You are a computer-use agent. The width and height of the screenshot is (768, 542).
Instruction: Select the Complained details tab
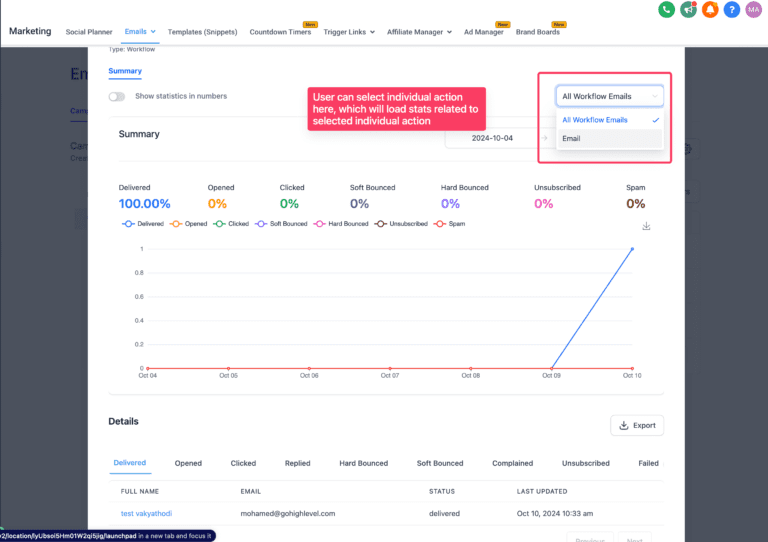pyautogui.click(x=512, y=463)
